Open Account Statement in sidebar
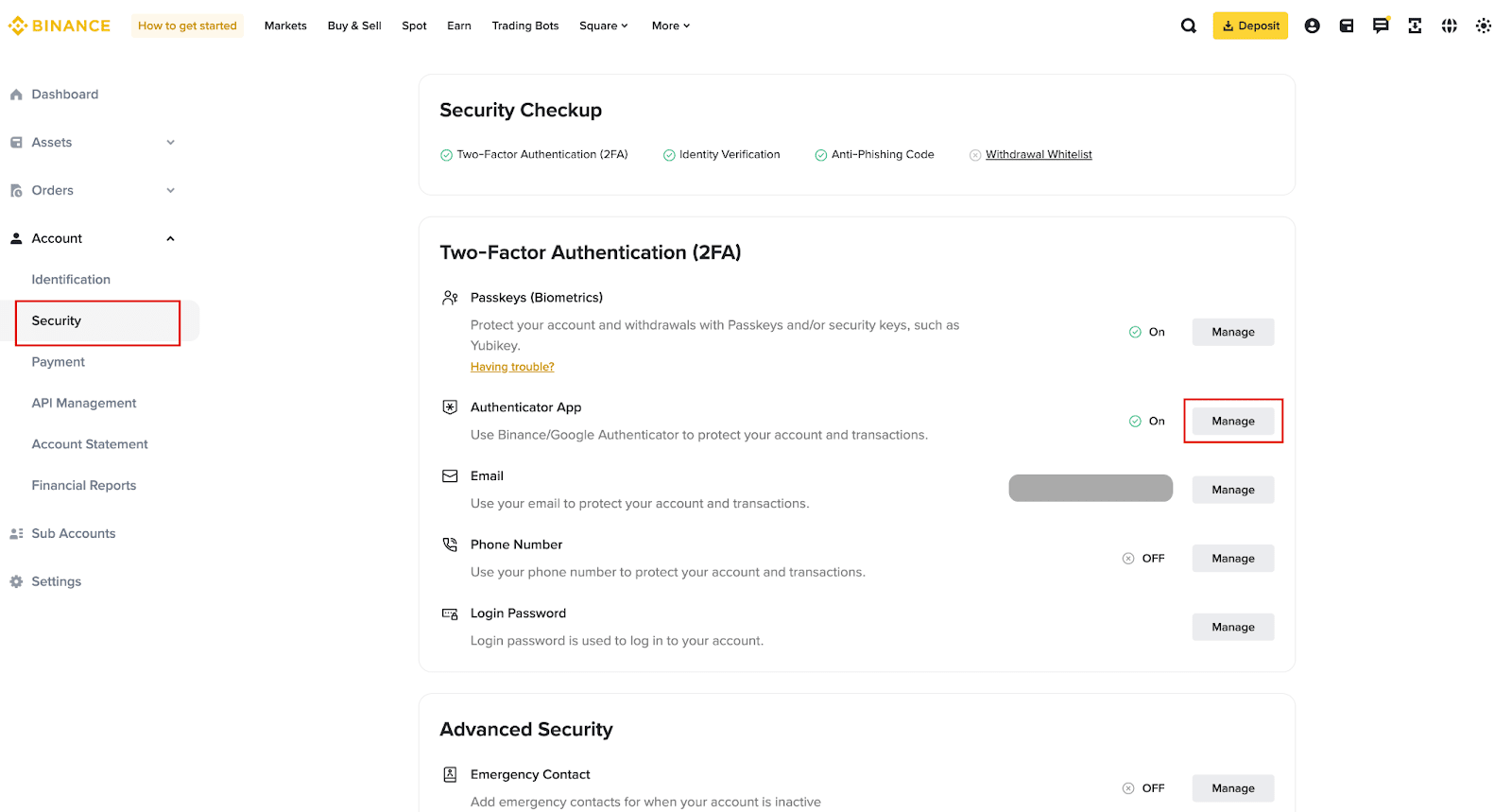Screen dimensions: 1512x812 (x=90, y=444)
